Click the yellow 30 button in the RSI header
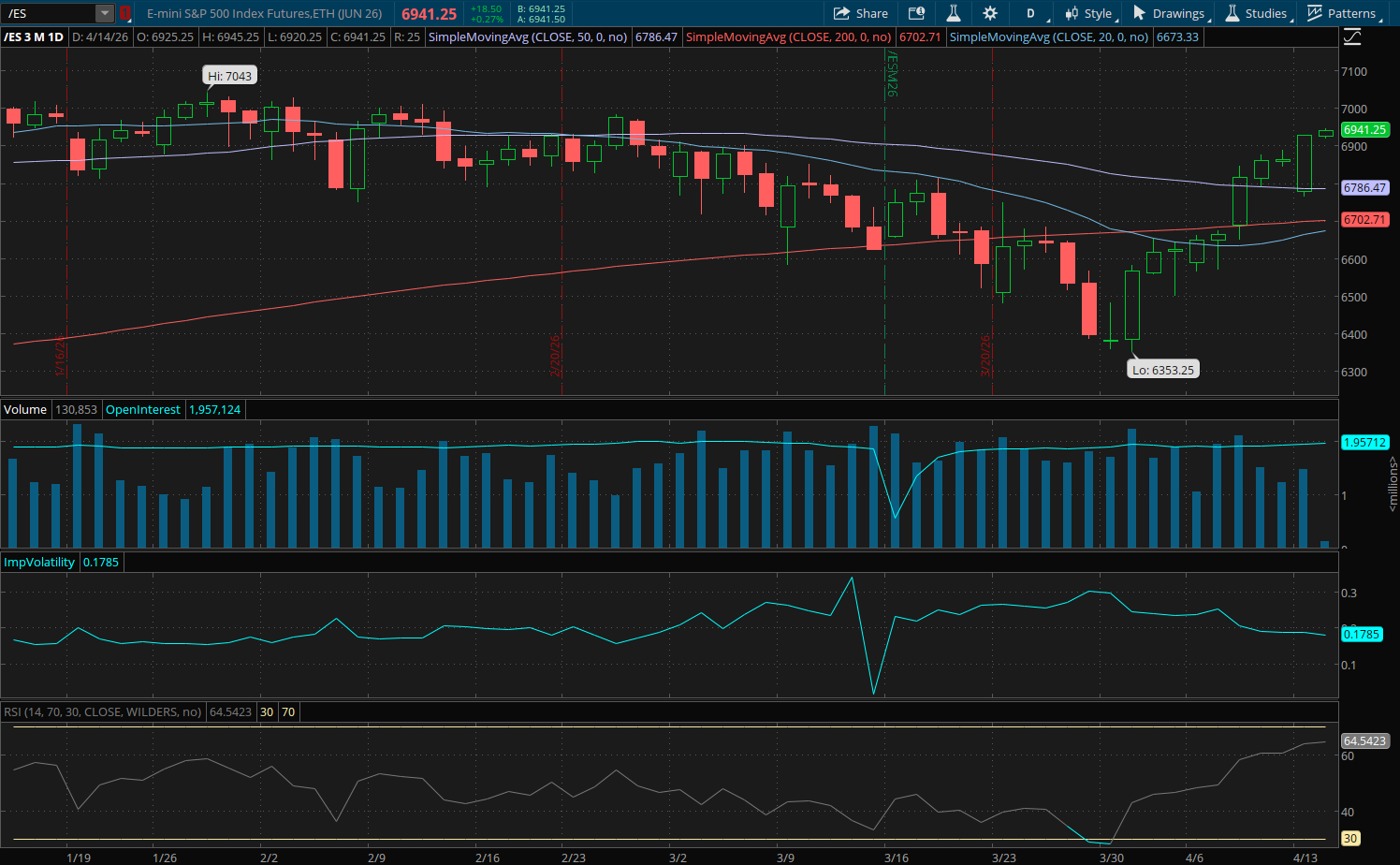1400x865 pixels. point(266,711)
